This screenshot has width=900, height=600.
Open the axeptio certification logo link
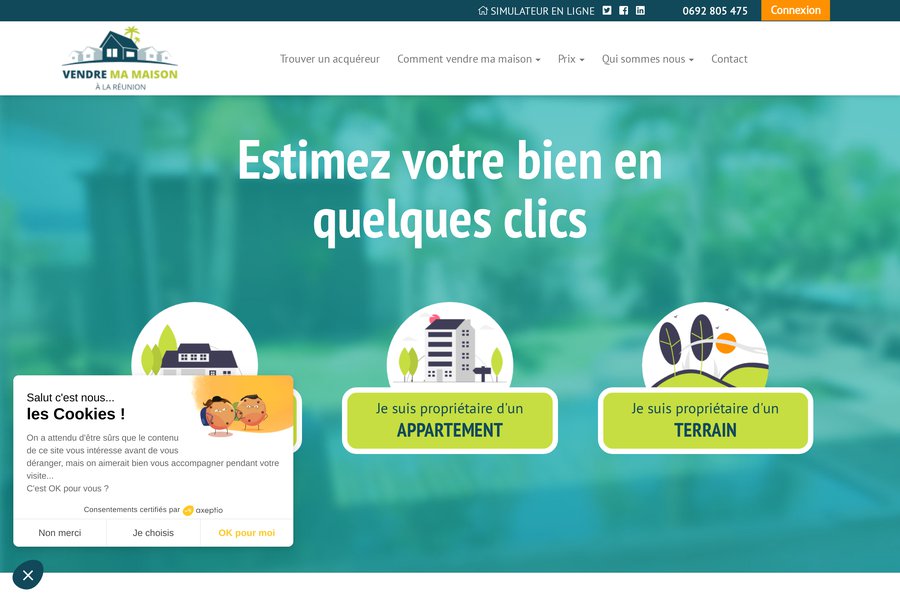tap(203, 510)
